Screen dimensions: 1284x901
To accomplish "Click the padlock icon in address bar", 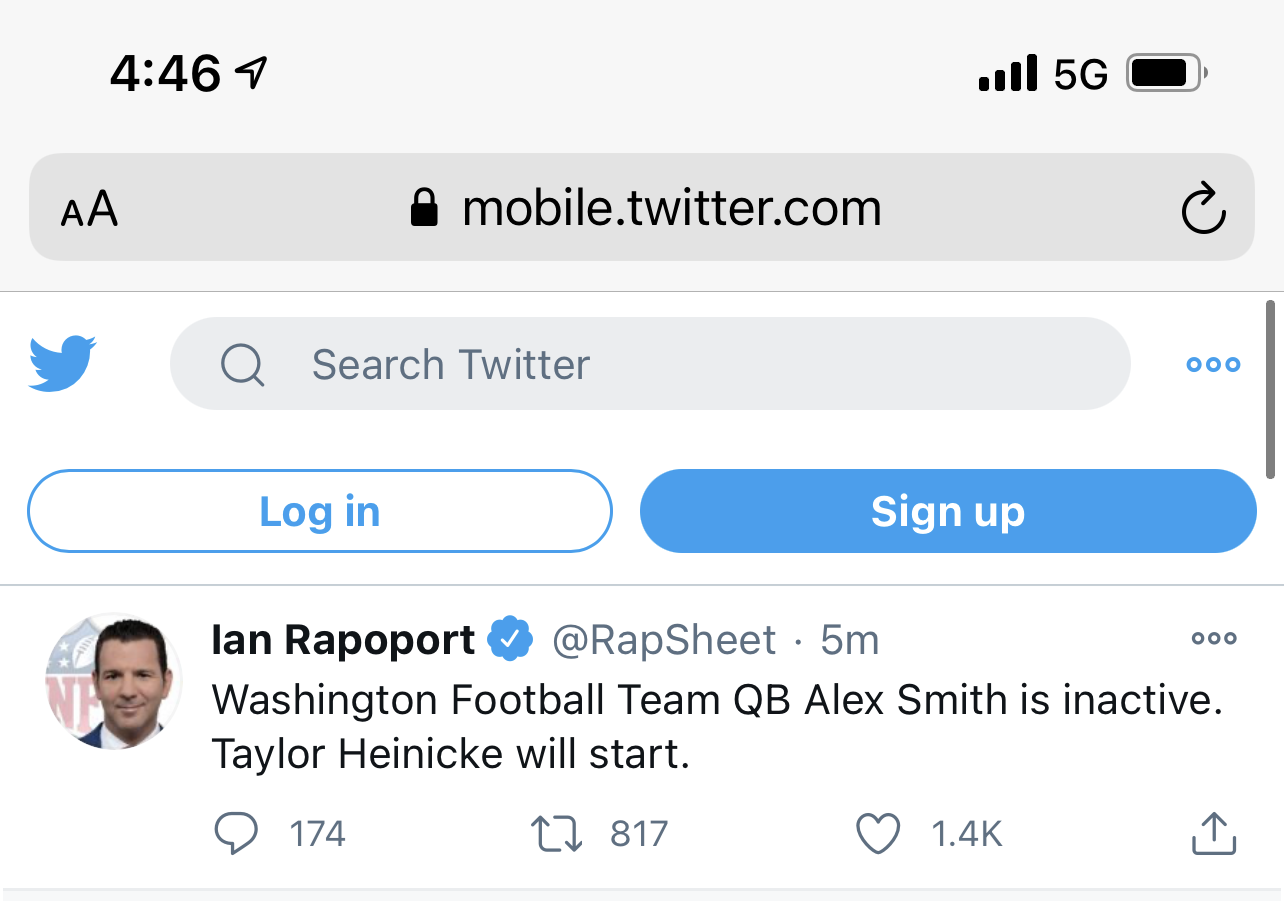I will pyautogui.click(x=425, y=208).
